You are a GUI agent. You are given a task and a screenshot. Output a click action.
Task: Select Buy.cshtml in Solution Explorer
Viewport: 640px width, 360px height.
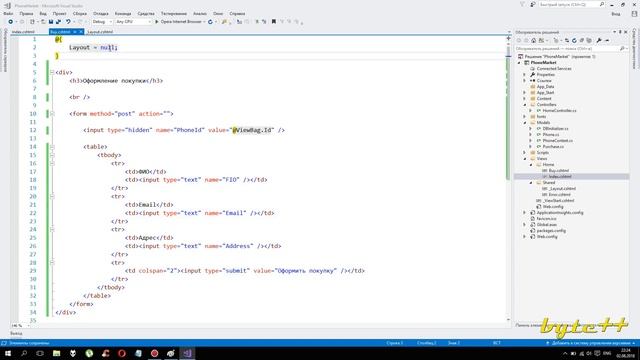[558, 171]
